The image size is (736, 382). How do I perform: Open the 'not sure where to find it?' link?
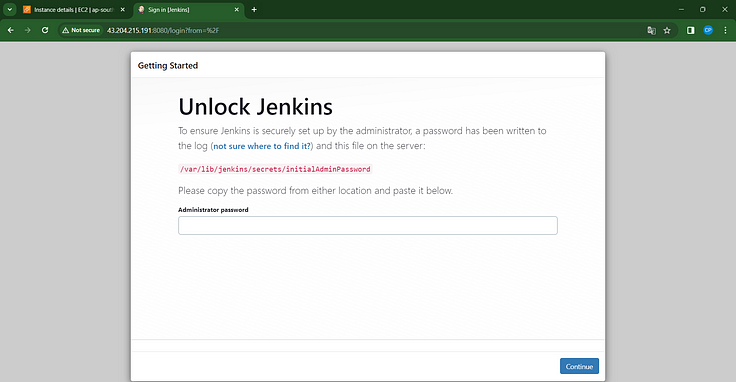[x=262, y=146]
